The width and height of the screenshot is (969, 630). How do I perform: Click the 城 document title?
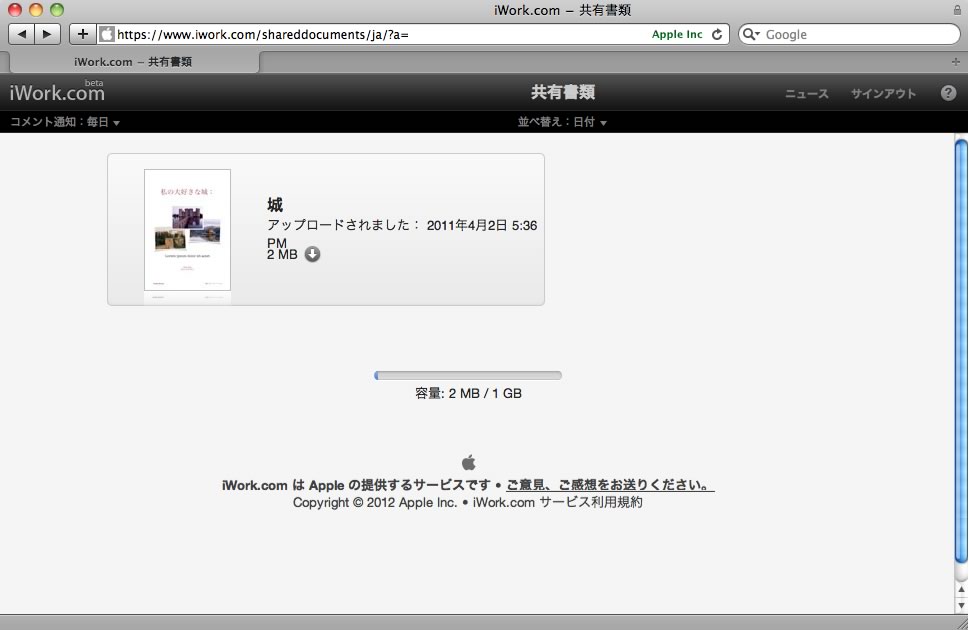click(275, 205)
